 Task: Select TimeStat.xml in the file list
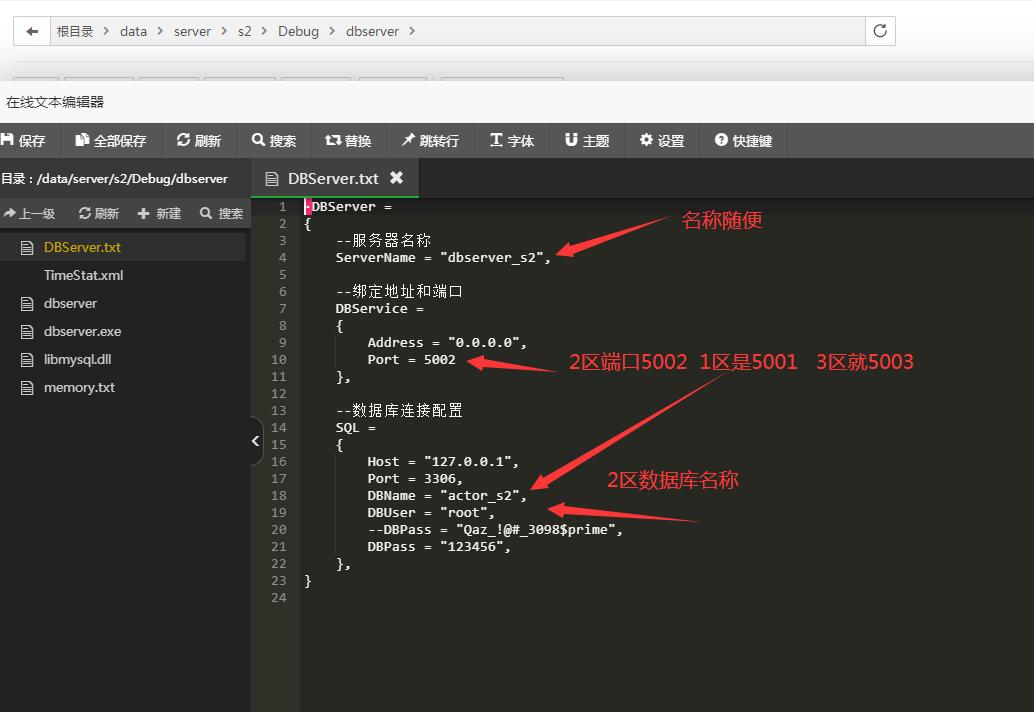click(83, 275)
